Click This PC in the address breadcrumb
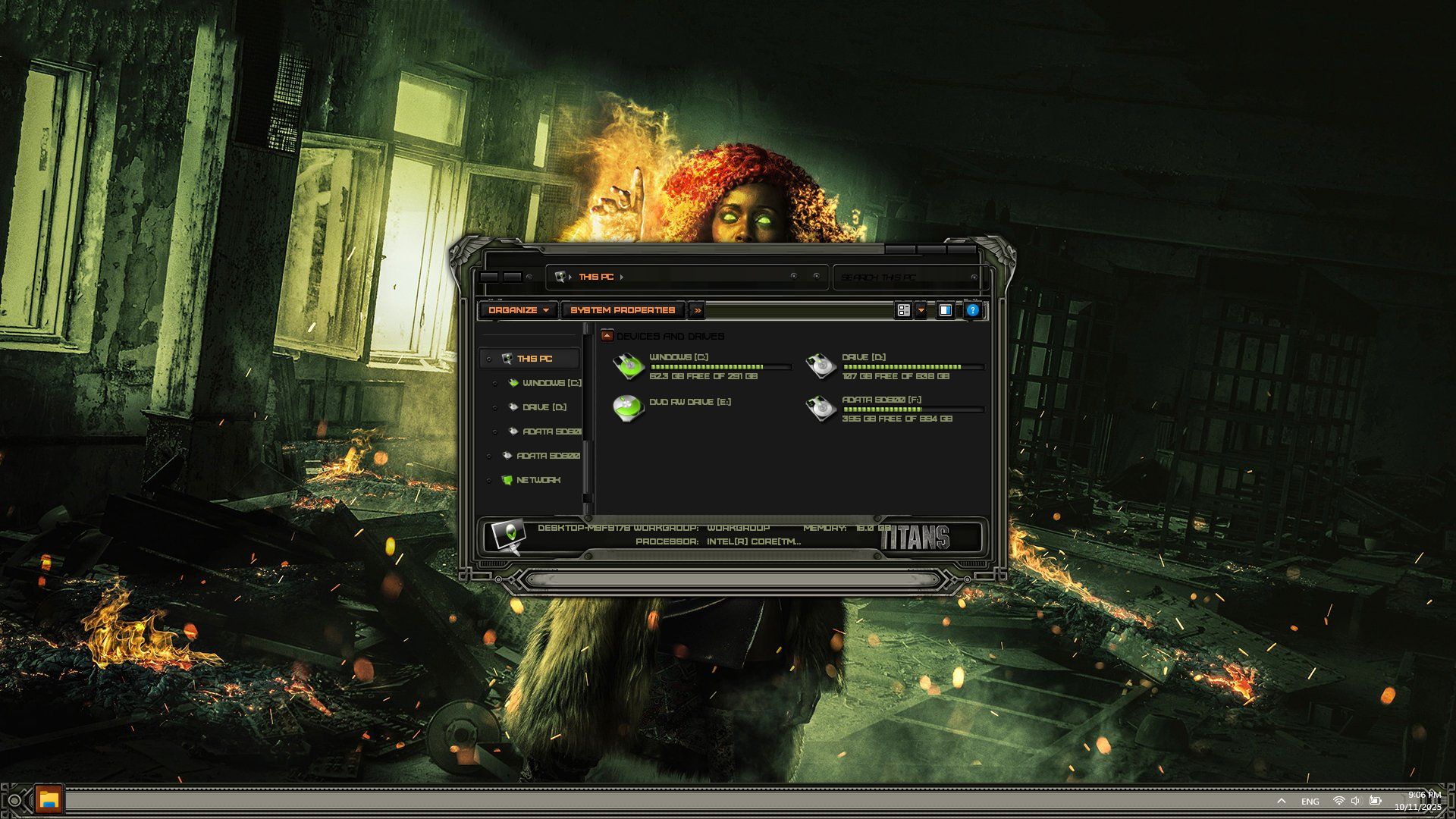The width and height of the screenshot is (1456, 819). (x=595, y=277)
